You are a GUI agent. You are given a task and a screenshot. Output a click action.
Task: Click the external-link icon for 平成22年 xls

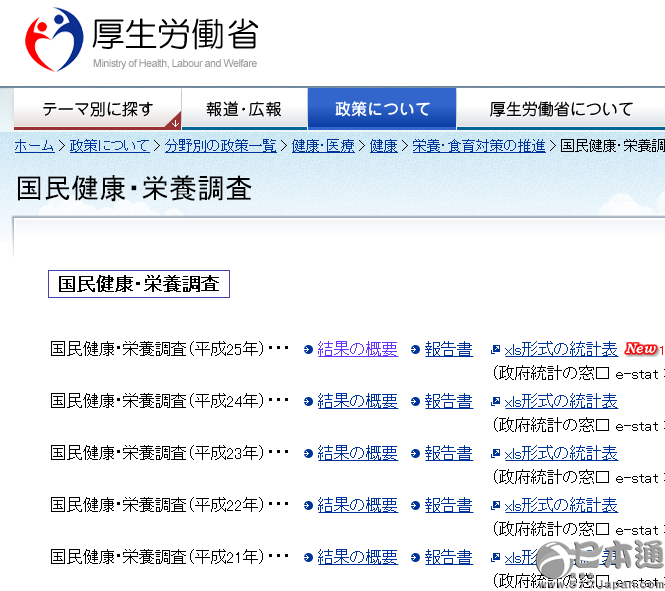[495, 505]
